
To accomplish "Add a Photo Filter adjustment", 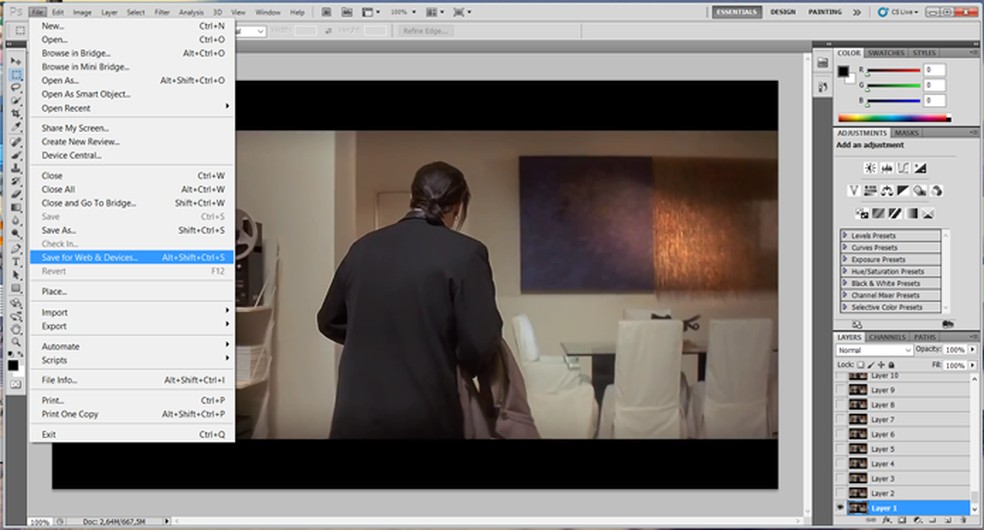I will [x=920, y=191].
